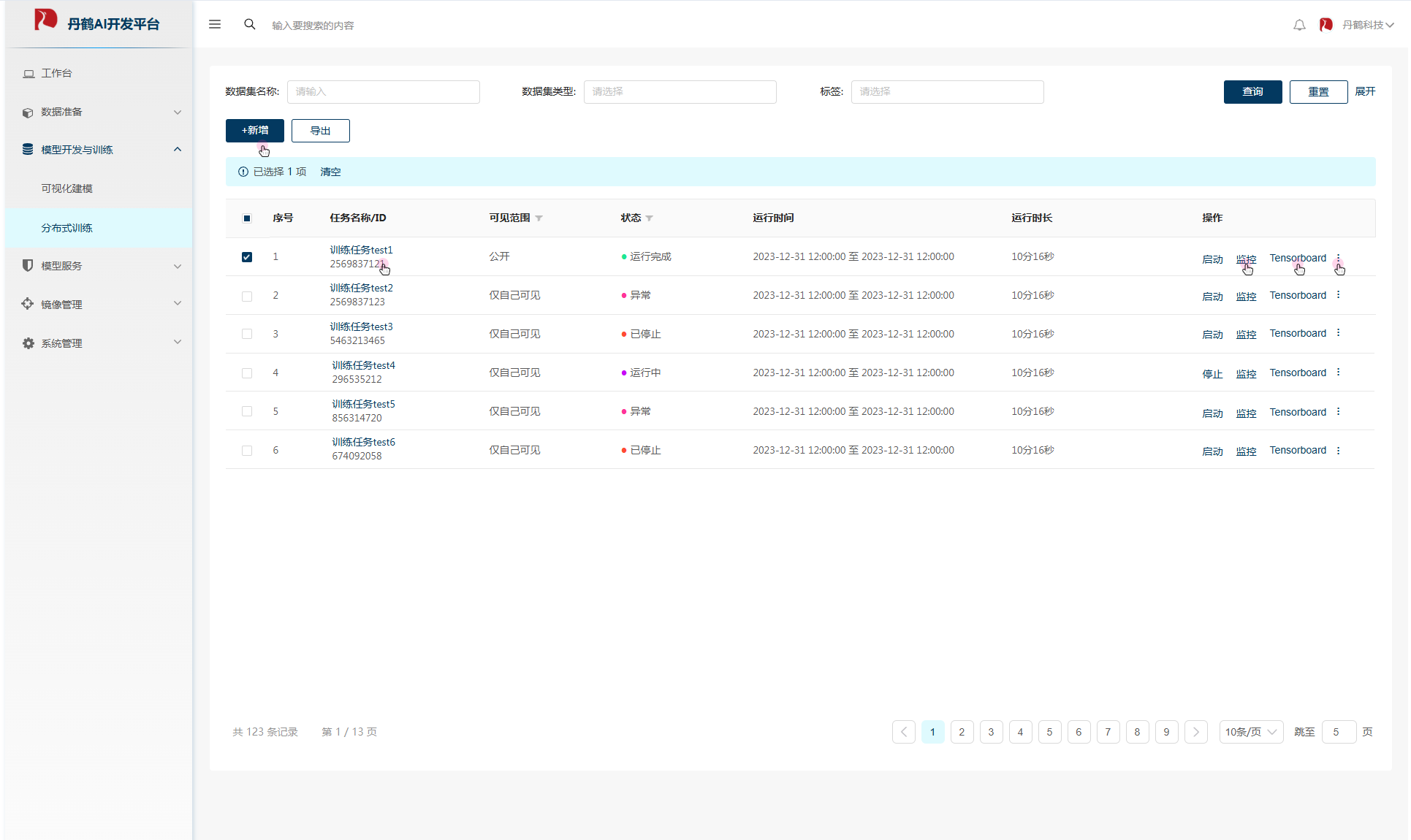Check the 训练任务test3 row checkbox

(247, 334)
